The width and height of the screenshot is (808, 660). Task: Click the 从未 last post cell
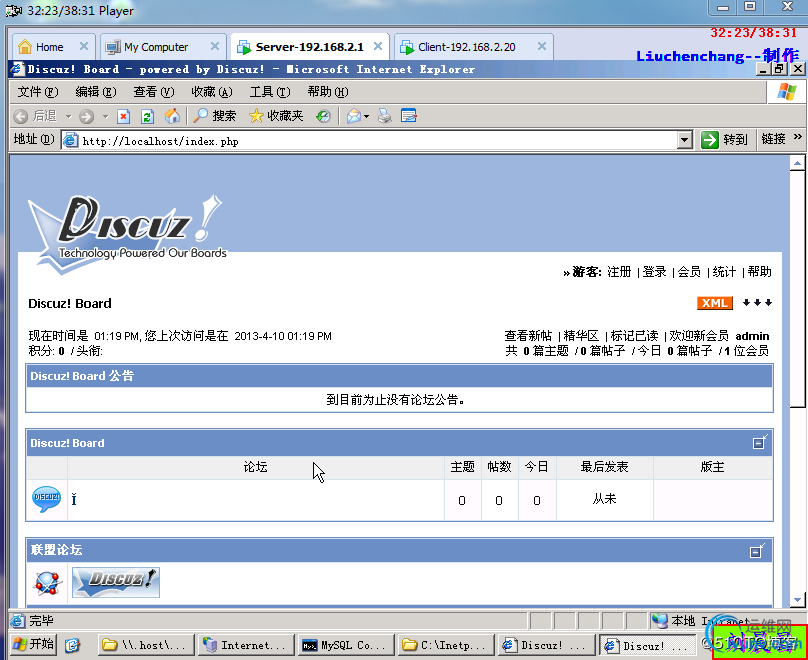click(x=604, y=499)
